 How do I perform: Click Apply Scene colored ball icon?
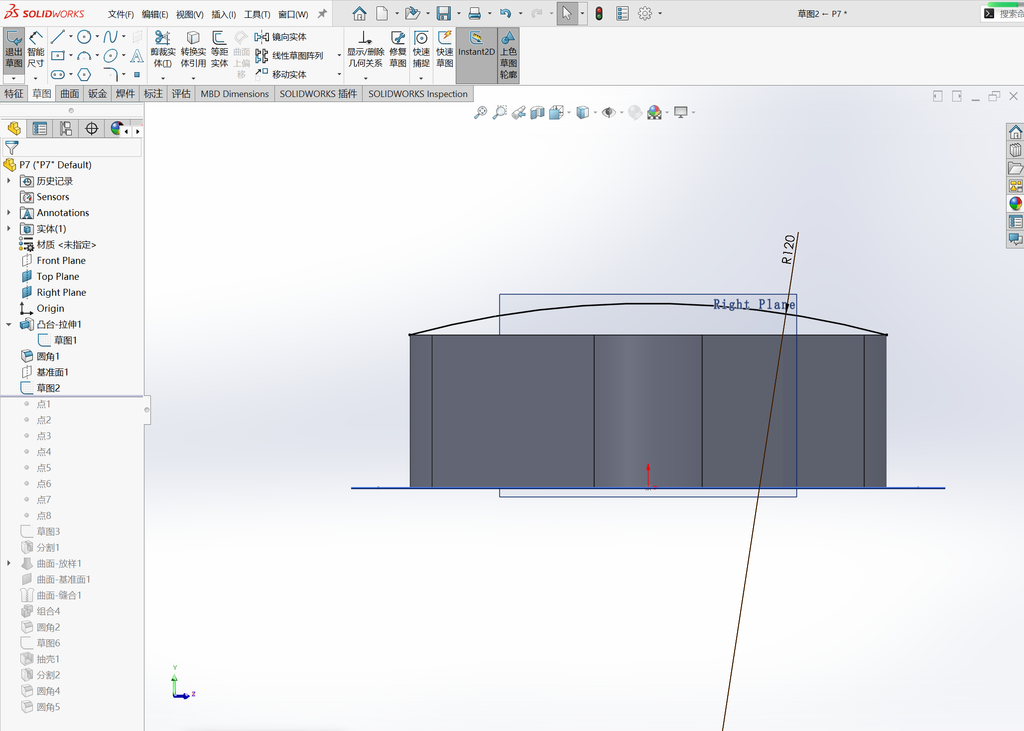pyautogui.click(x=654, y=112)
